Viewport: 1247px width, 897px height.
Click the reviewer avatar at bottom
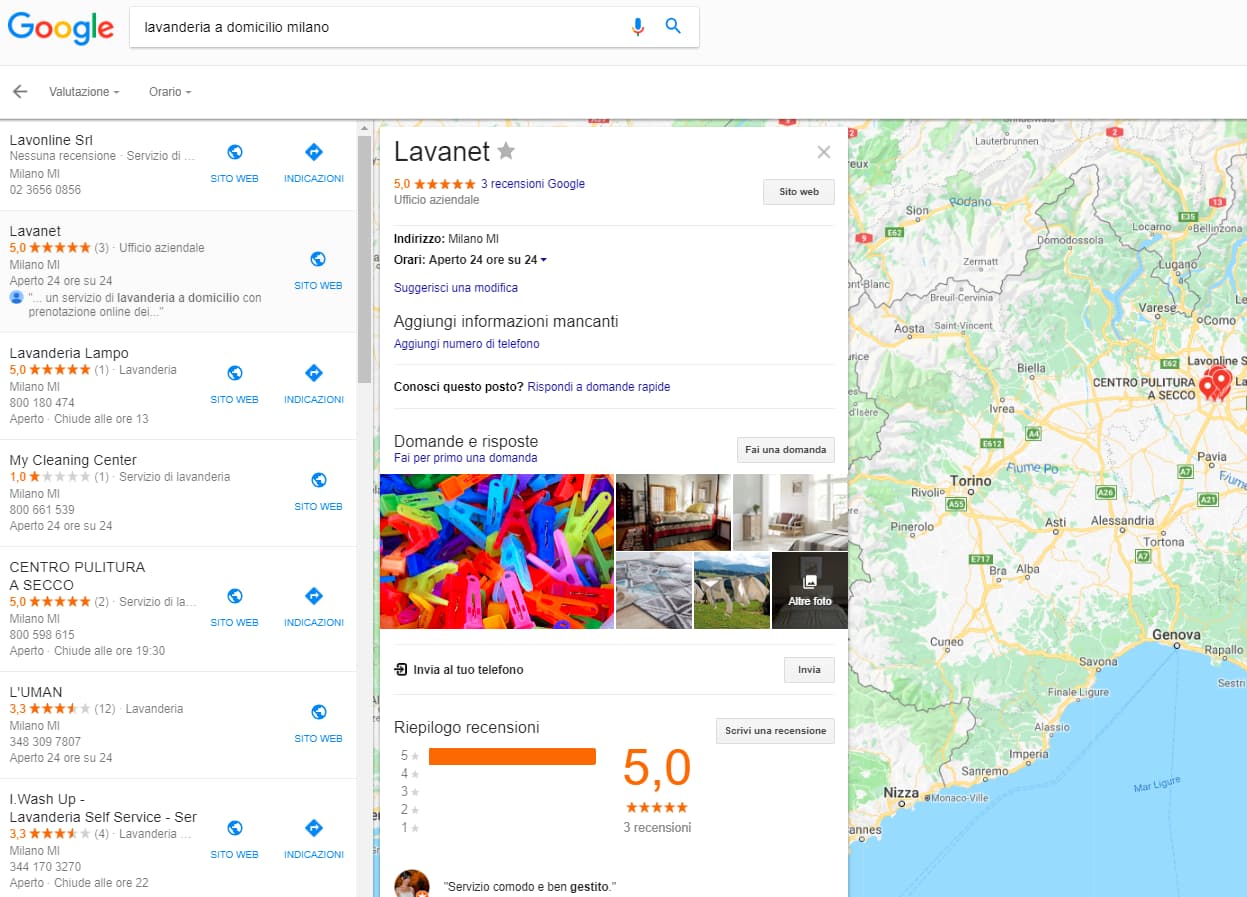(x=412, y=884)
